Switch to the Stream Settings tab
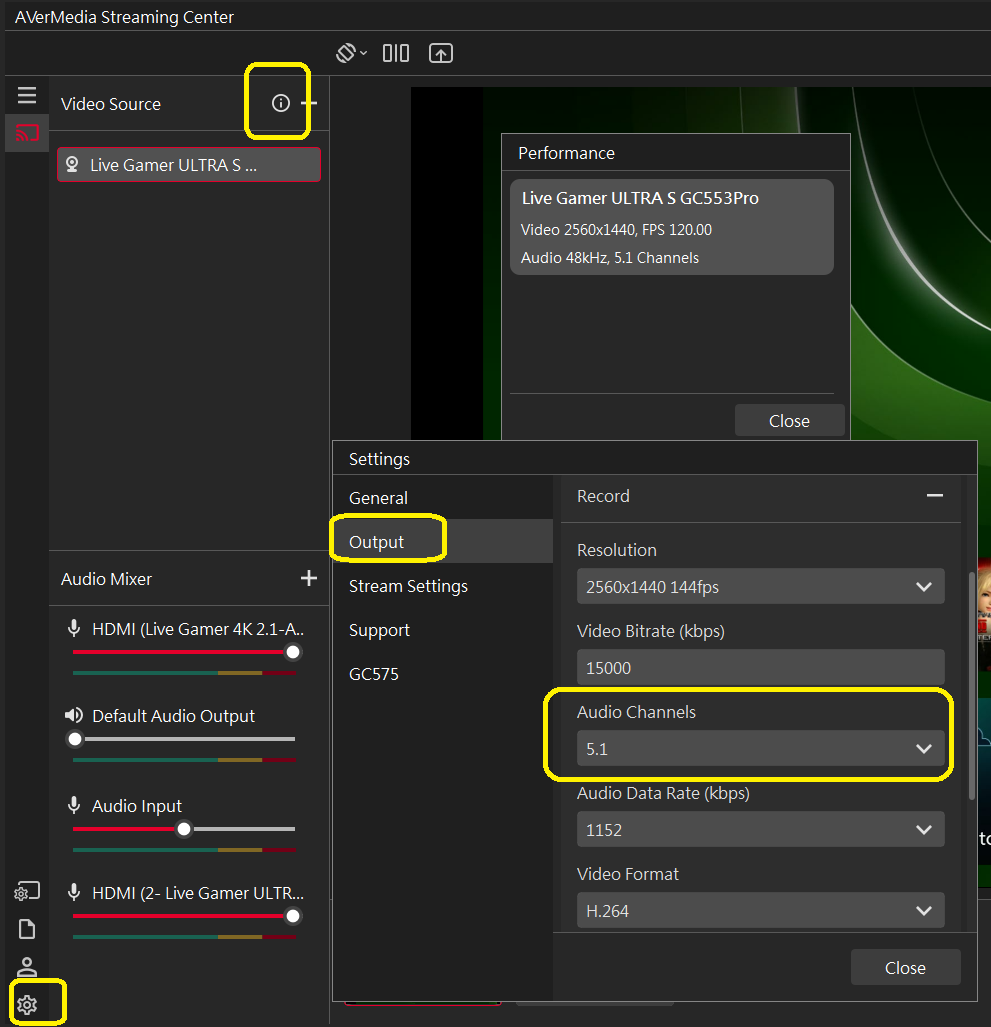The width and height of the screenshot is (991, 1027). coord(408,586)
